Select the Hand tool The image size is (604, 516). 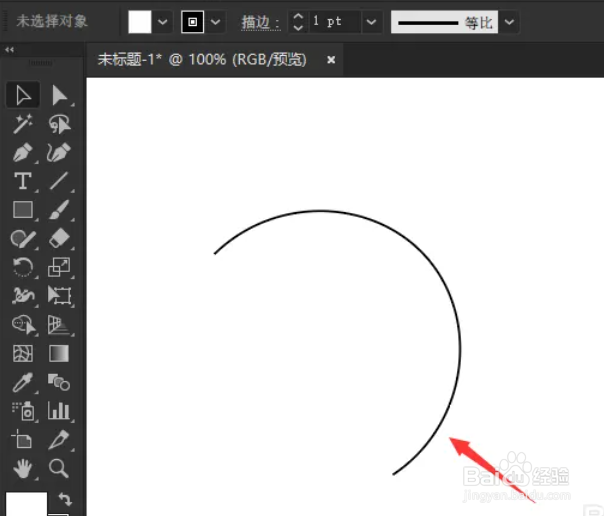pyautogui.click(x=23, y=469)
